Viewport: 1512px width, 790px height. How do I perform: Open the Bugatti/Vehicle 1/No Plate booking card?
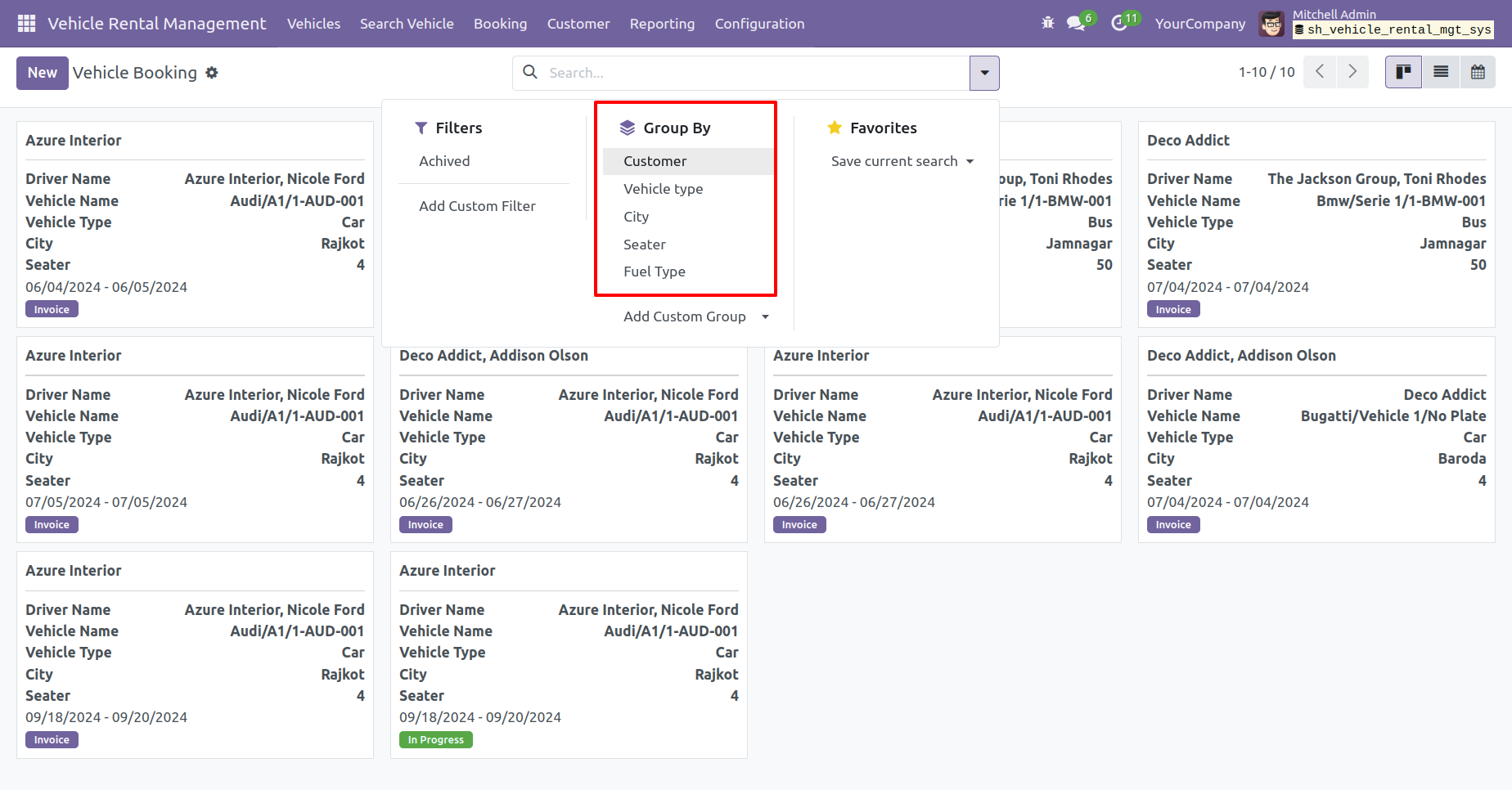click(x=1316, y=439)
